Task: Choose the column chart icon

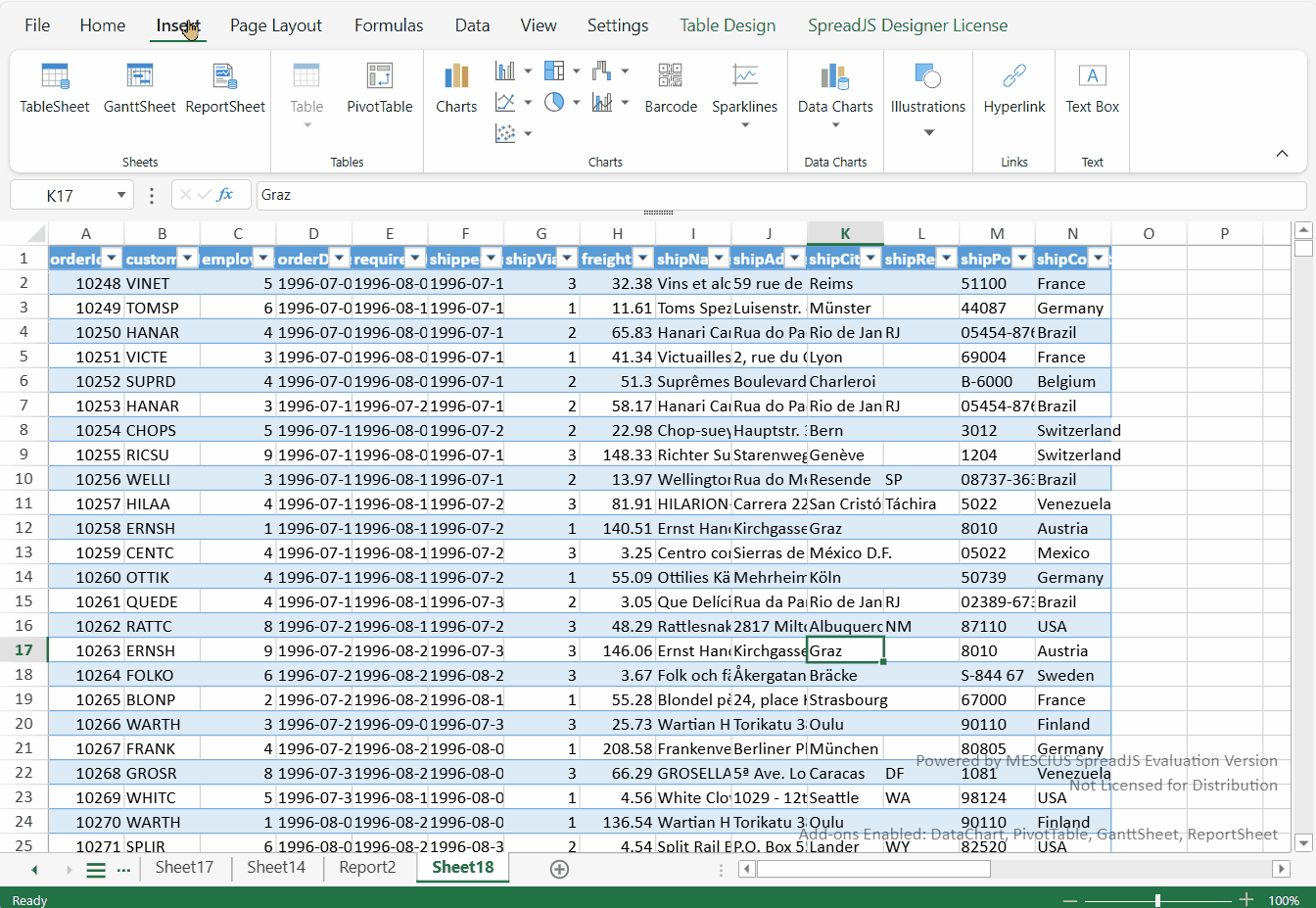Action: [x=505, y=71]
